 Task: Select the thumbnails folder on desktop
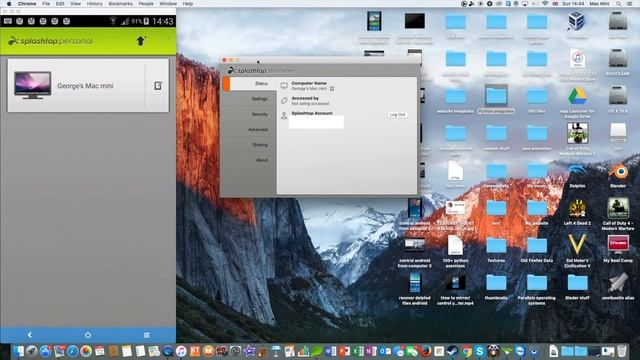[x=496, y=284]
